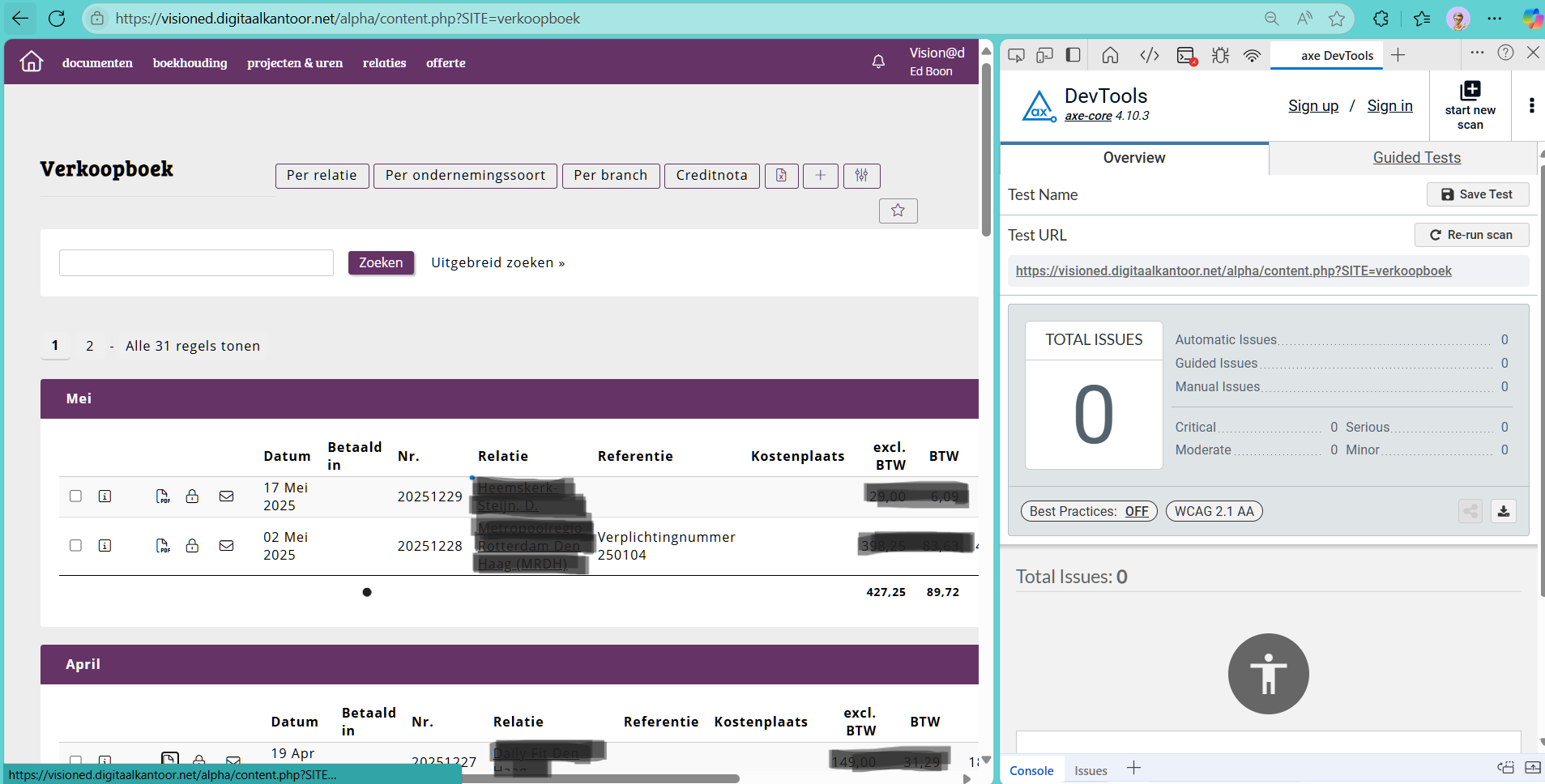
Task: Download axe scan results
Action: pos(1504,511)
